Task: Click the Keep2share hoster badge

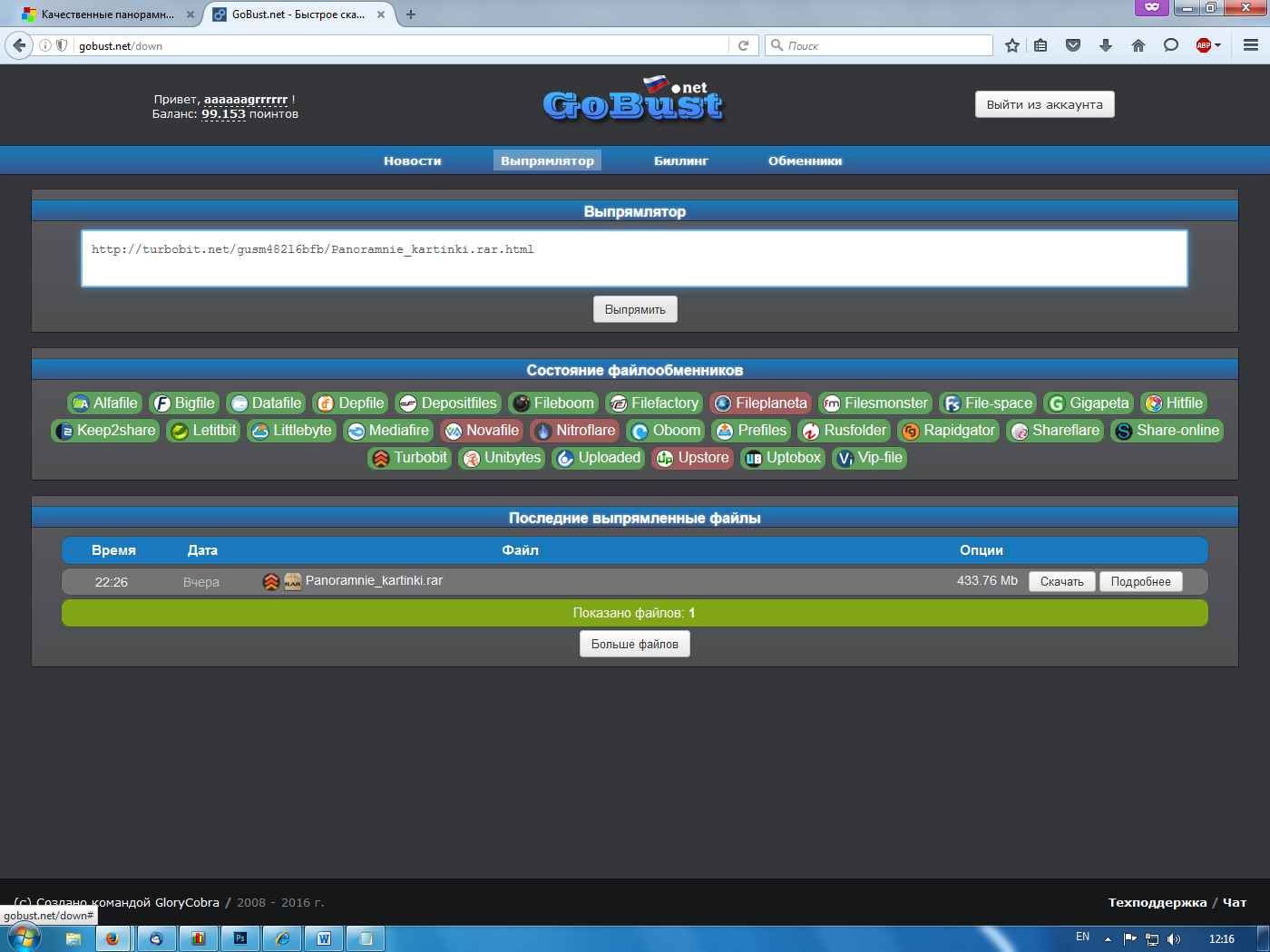Action: [105, 431]
